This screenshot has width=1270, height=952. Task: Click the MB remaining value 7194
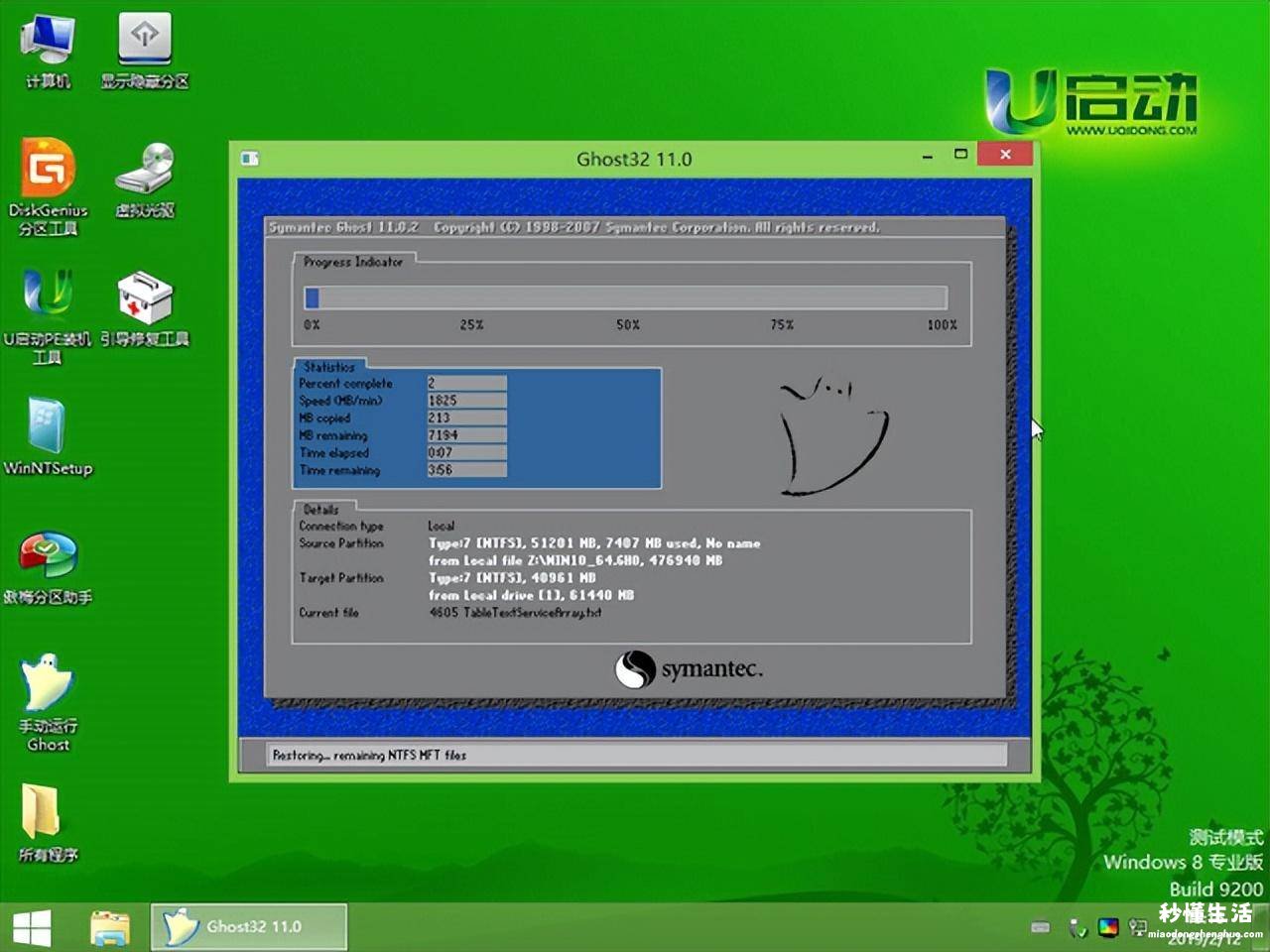click(466, 435)
